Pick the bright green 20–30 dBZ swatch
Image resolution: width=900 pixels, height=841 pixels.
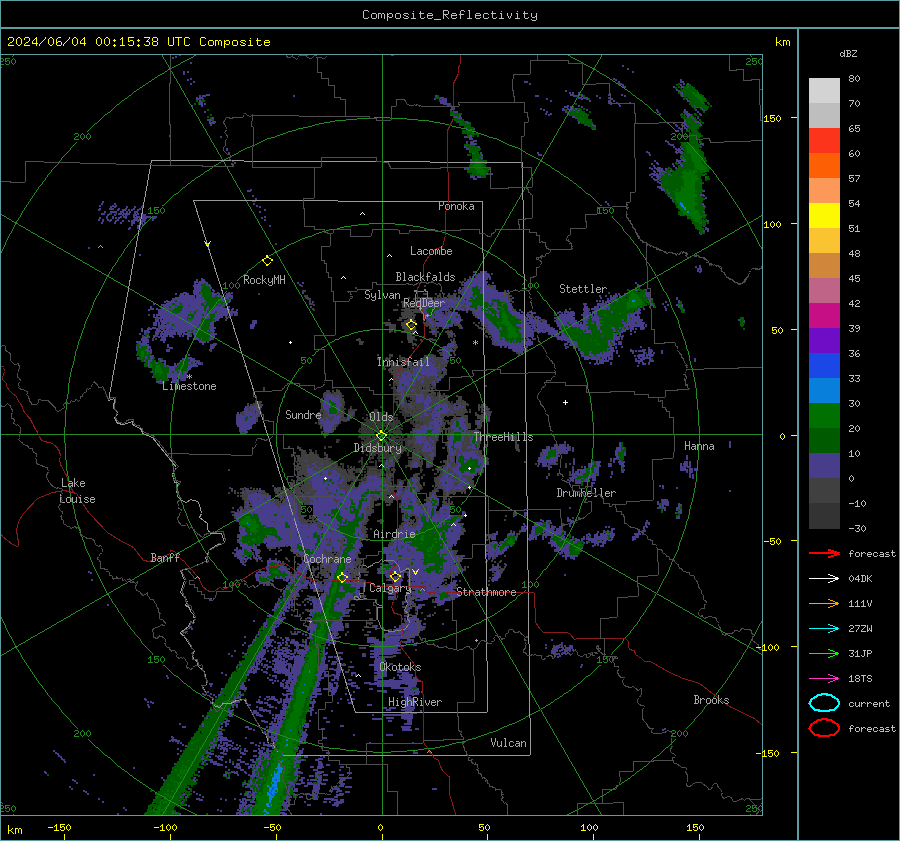click(x=824, y=416)
